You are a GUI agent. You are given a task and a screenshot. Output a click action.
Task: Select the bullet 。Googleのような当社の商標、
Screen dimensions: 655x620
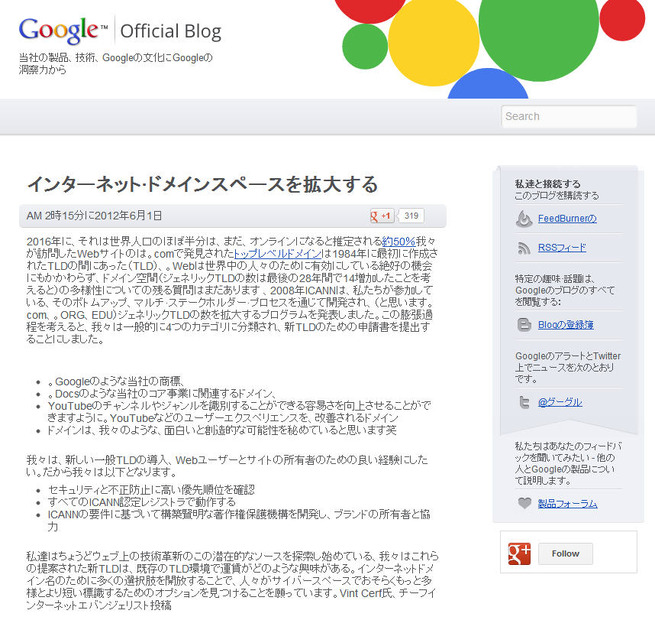pos(116,381)
